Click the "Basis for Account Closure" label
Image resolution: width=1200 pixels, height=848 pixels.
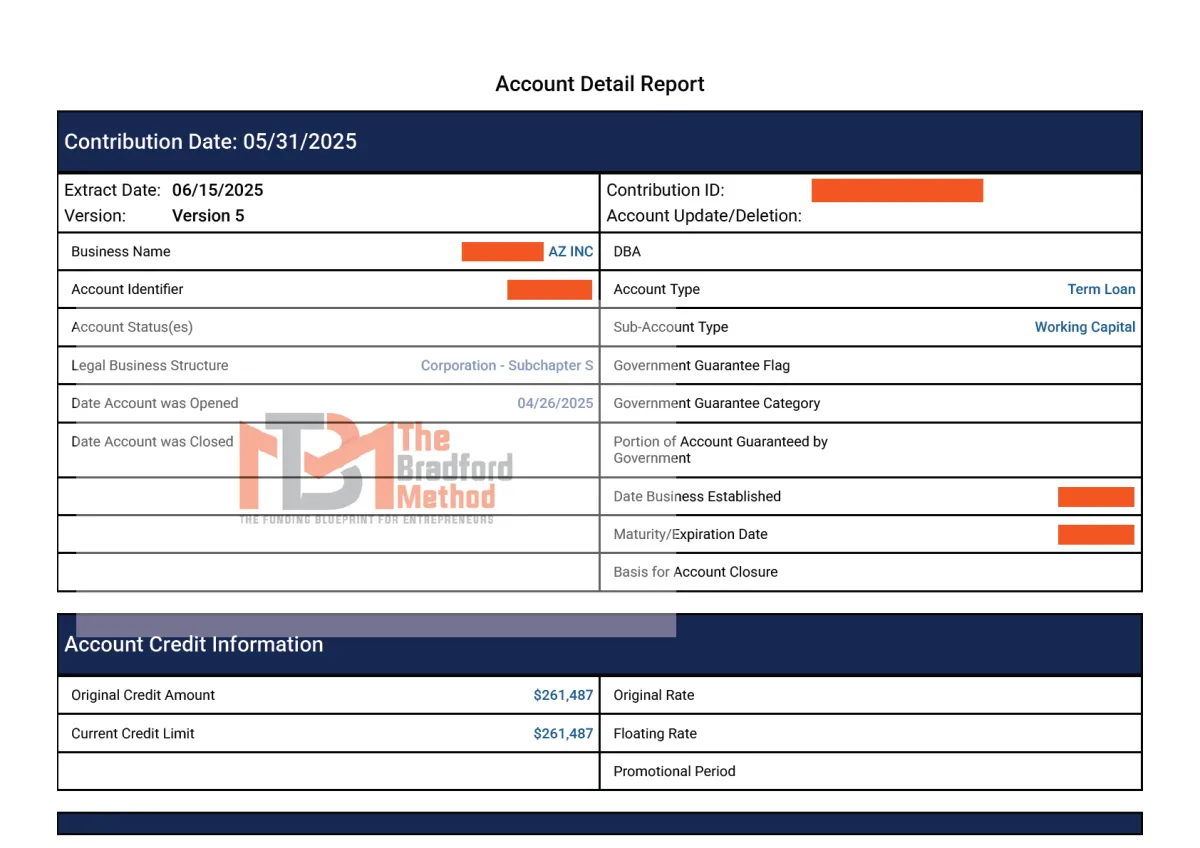696,573
